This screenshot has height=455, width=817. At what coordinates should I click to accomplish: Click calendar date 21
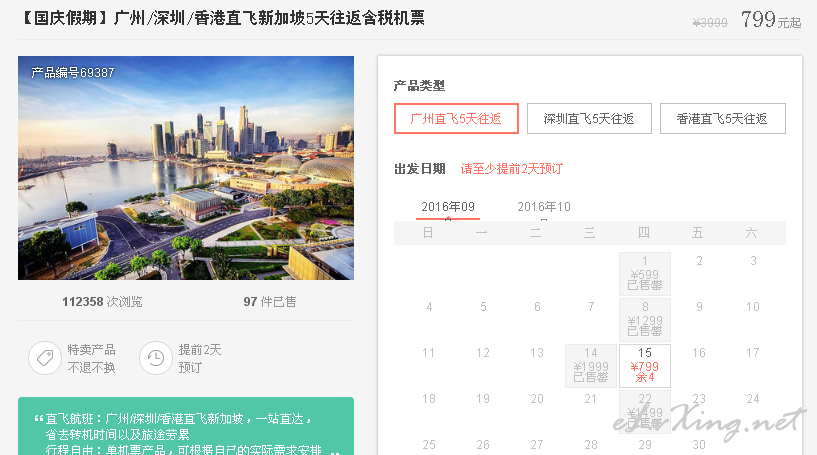point(590,399)
